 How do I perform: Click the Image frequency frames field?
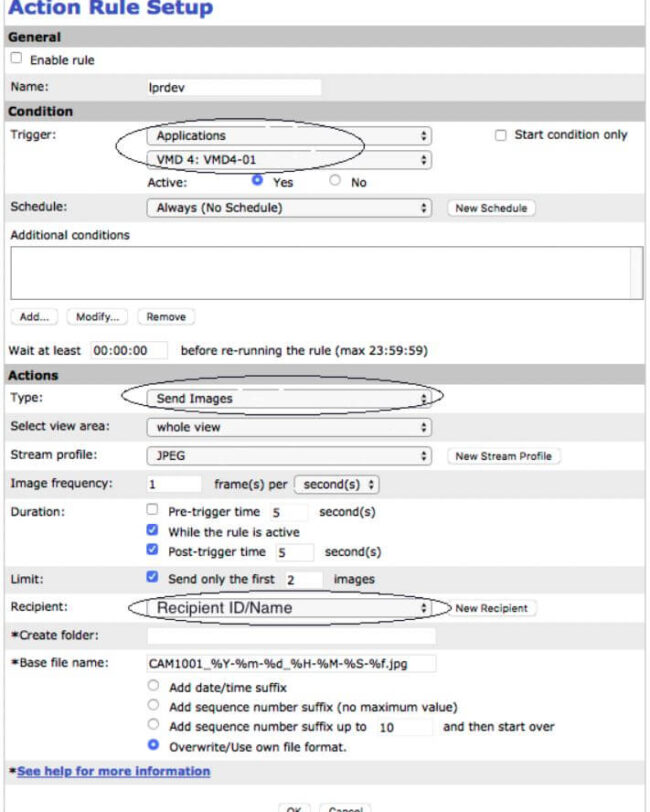click(174, 484)
